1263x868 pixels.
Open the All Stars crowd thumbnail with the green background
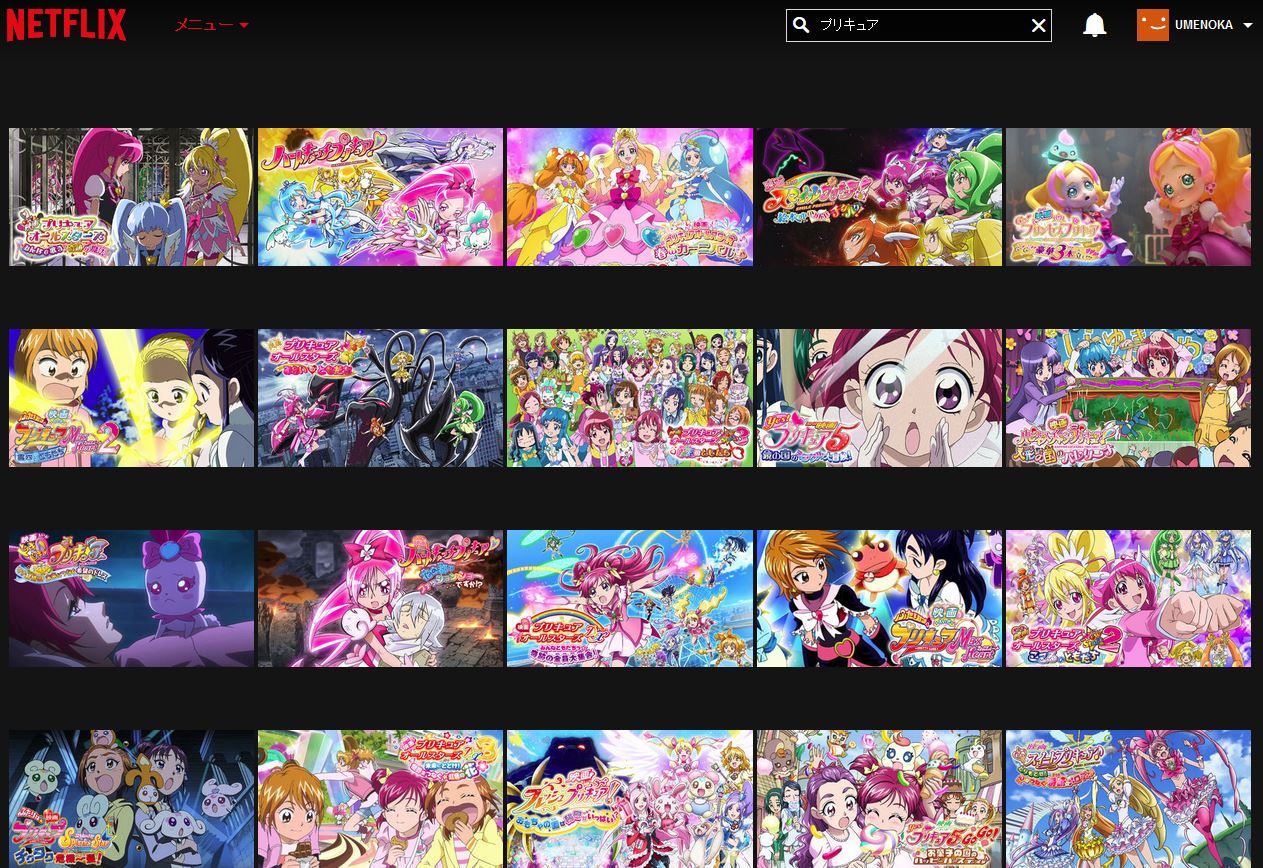pyautogui.click(x=630, y=398)
